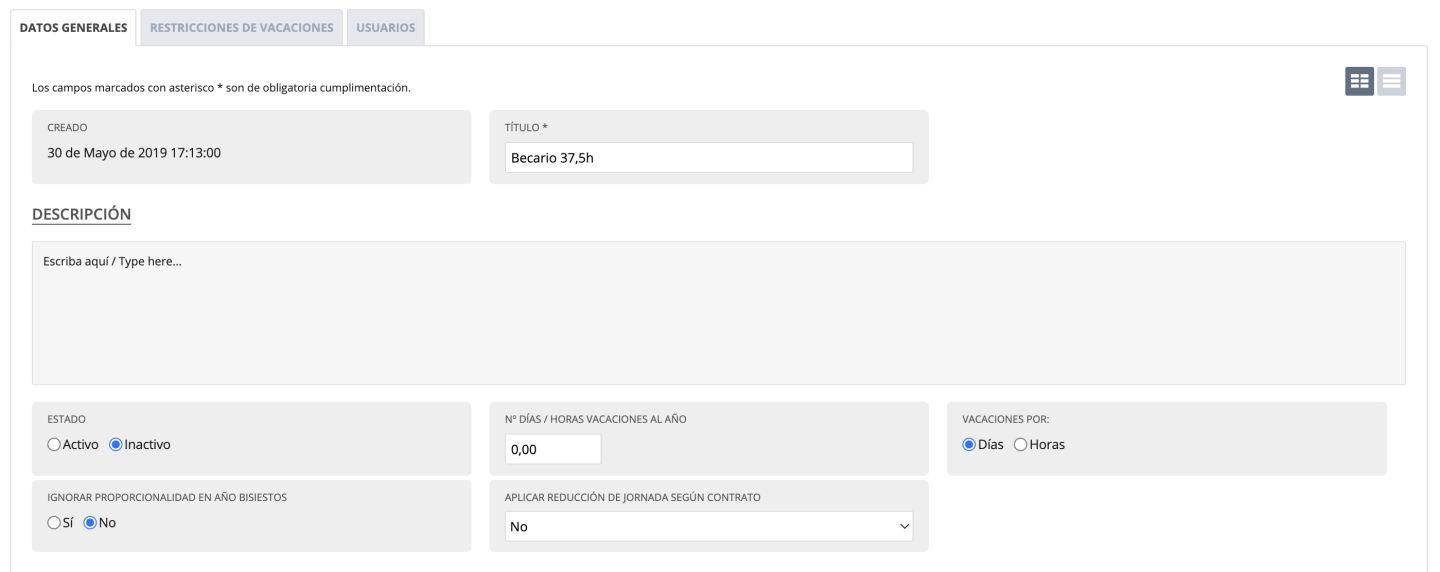1440x572 pixels.
Task: Click the mandatory fields asterisk notice
Action: tap(221, 88)
